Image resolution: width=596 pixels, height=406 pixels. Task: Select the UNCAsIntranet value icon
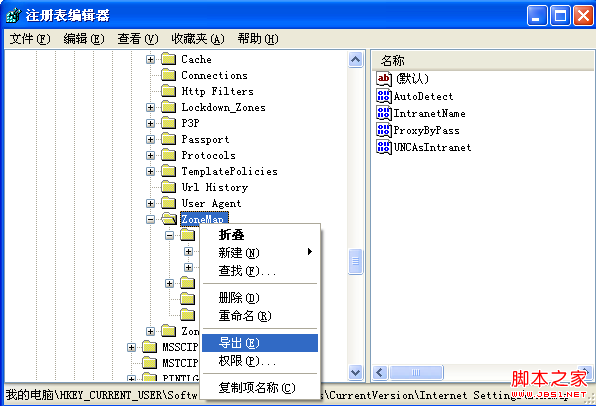[x=384, y=147]
